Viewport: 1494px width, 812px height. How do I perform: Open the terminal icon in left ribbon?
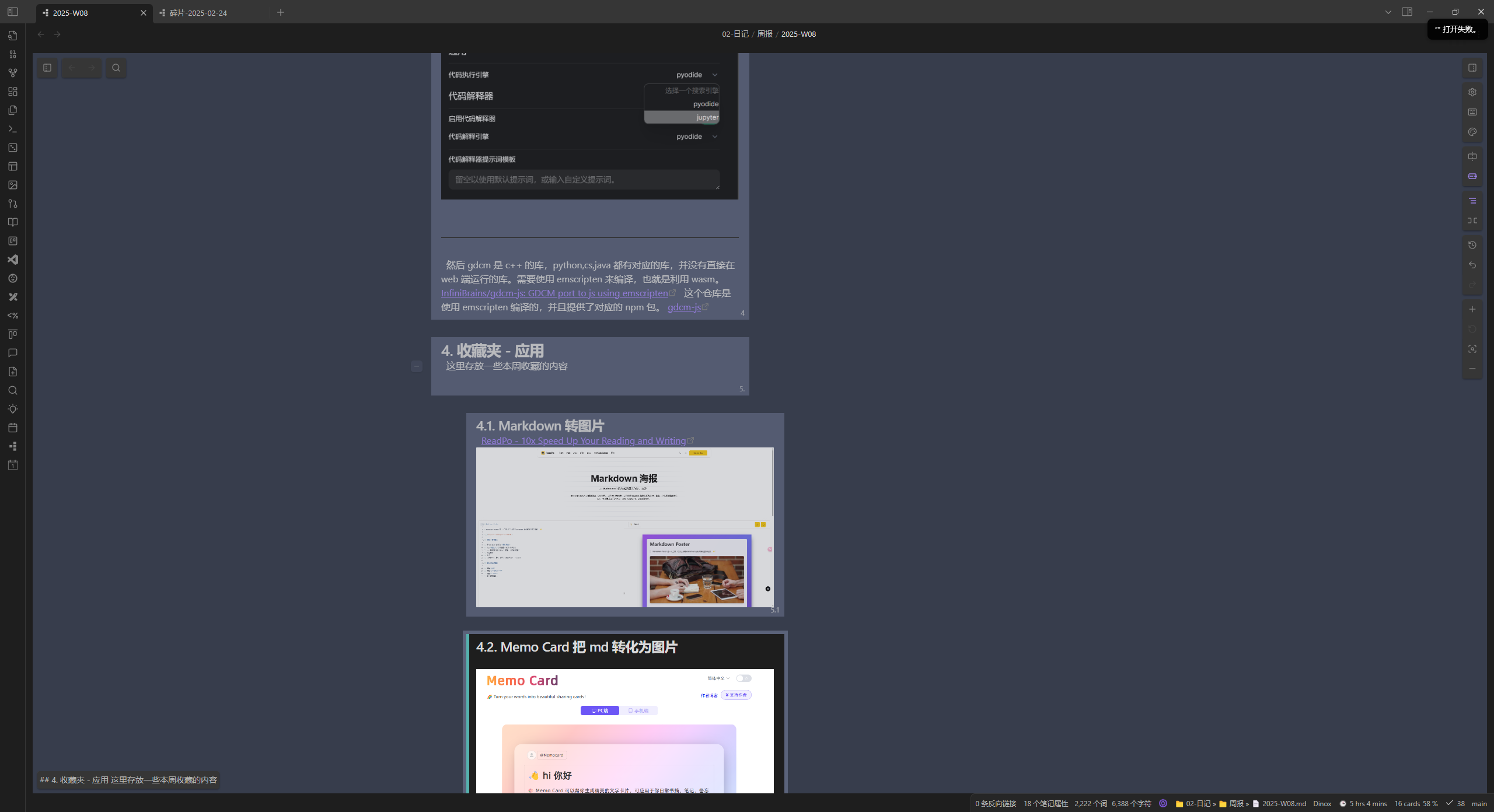13,129
